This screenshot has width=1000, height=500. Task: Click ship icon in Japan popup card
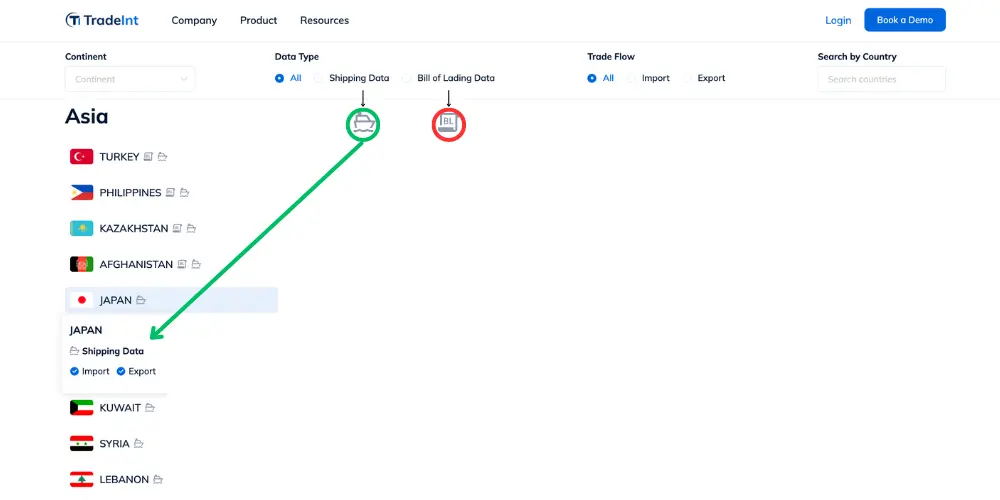coord(75,351)
